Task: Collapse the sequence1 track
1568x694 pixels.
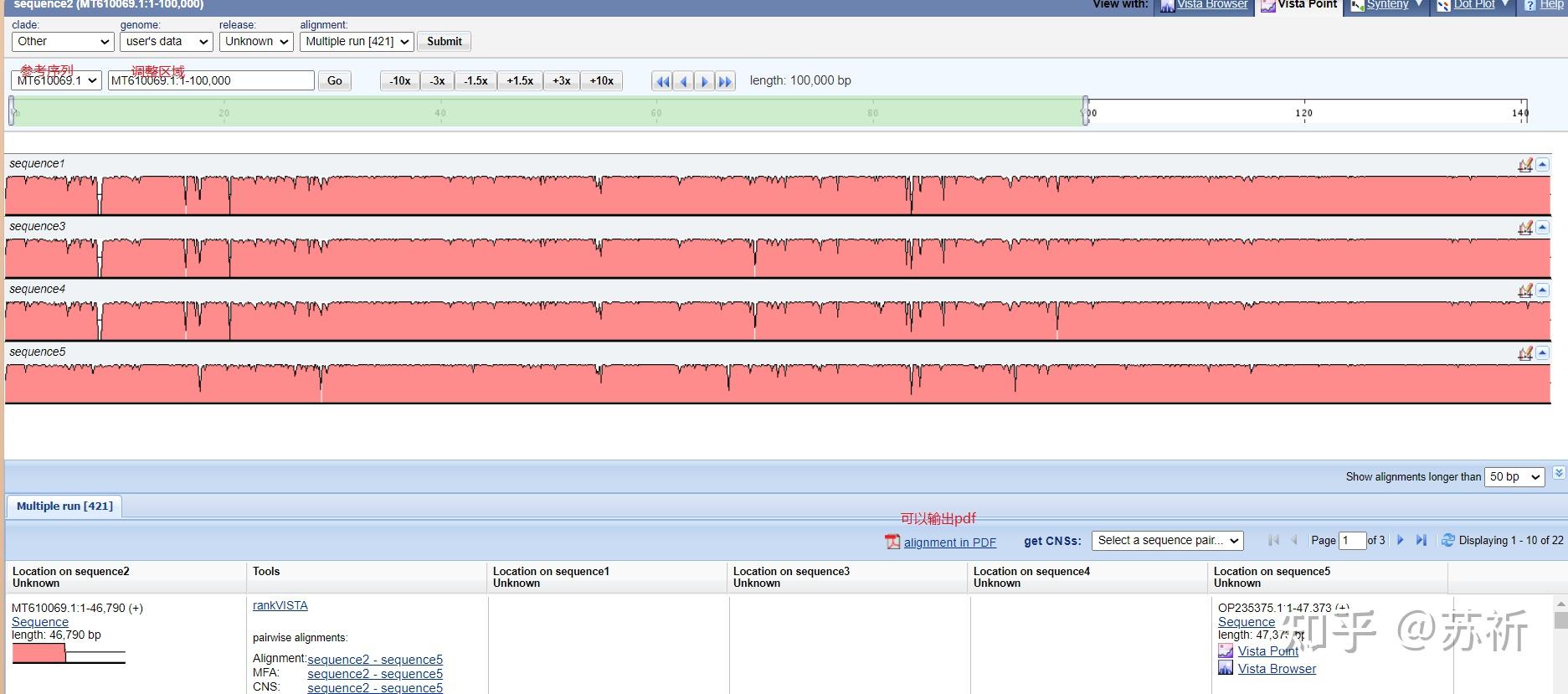Action: click(x=1543, y=165)
